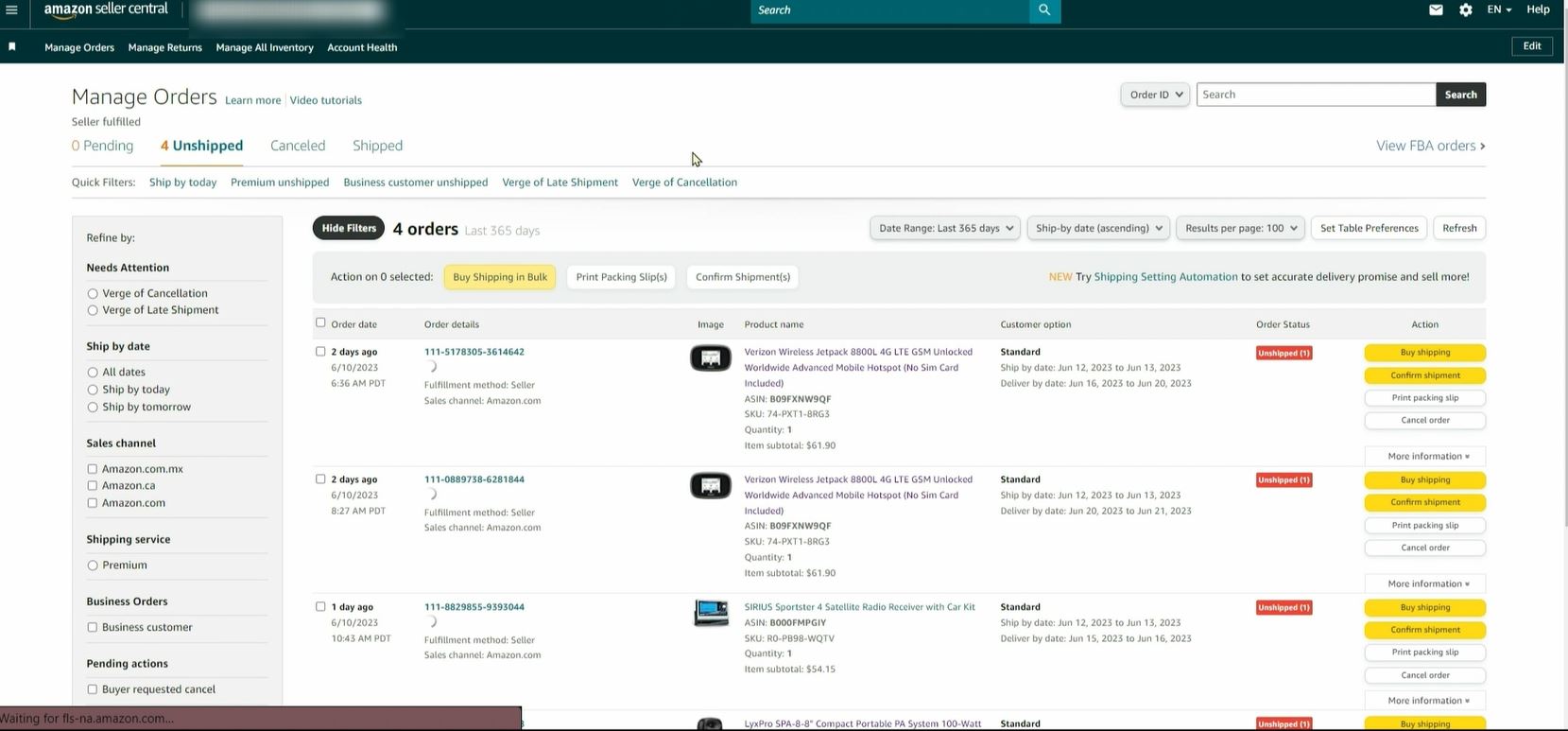
Task: Open Manage Orders in the top navigation
Action: [79, 47]
